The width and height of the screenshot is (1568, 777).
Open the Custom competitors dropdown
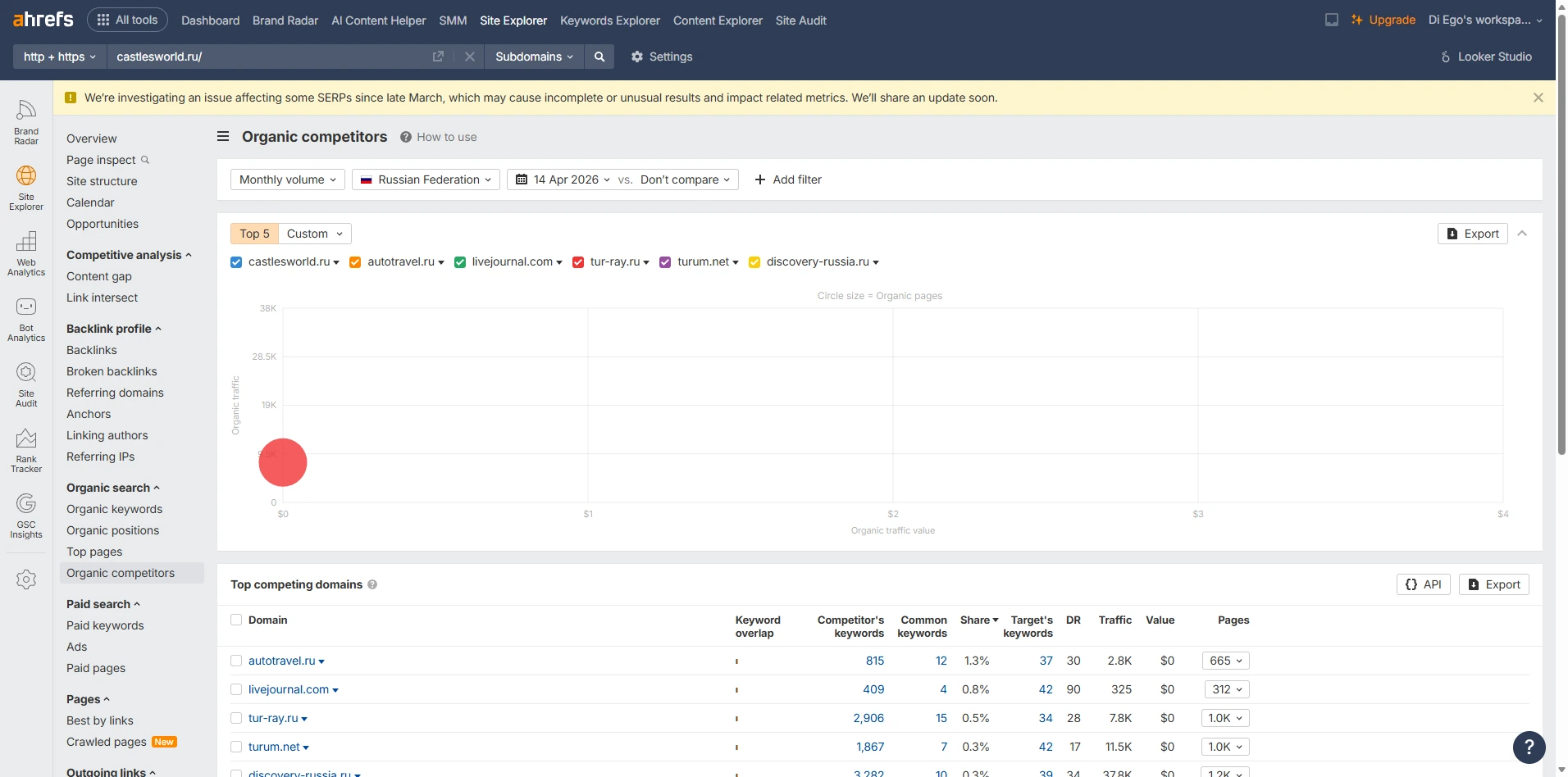[x=315, y=234]
